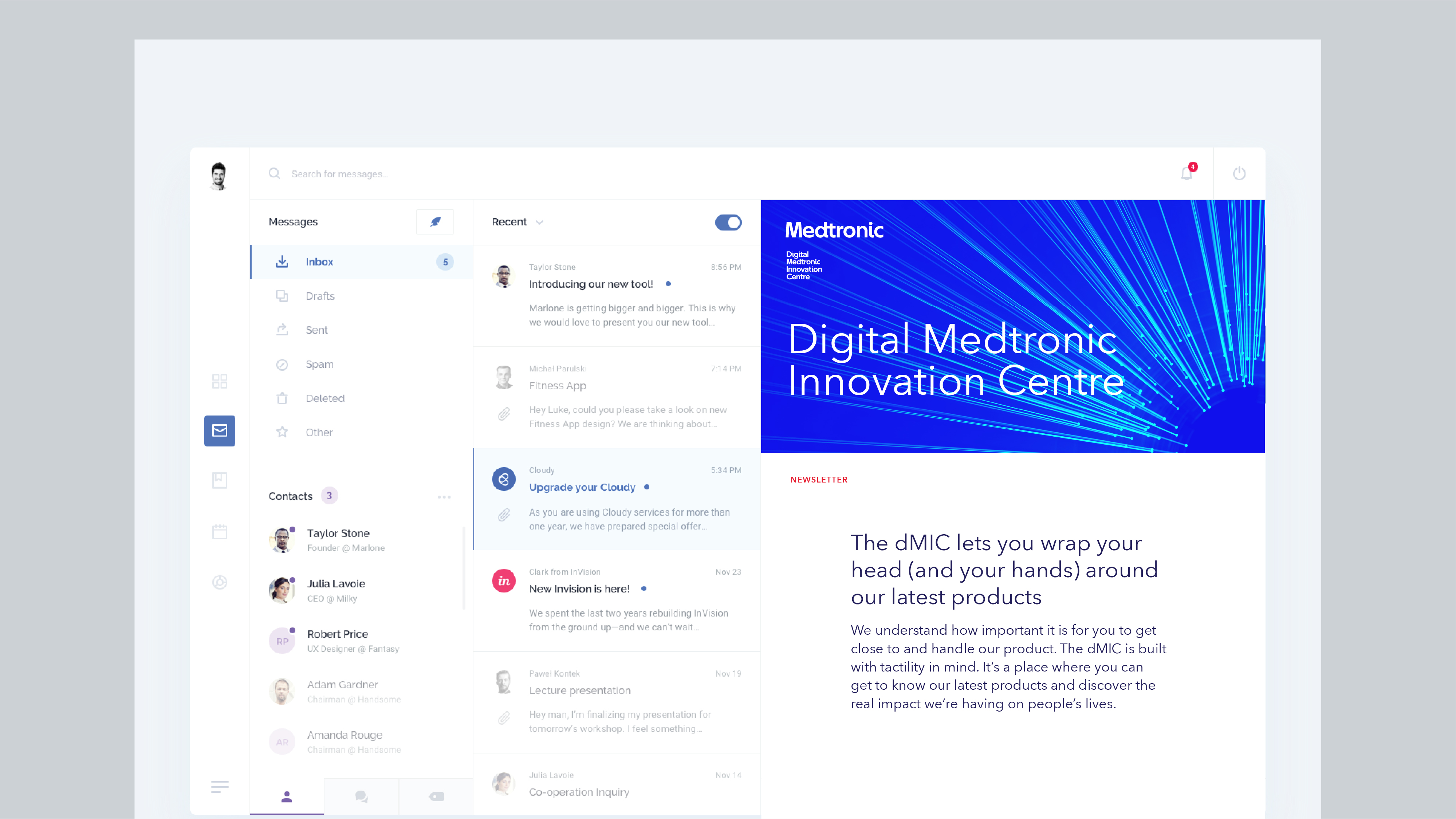Select the Spam folder

tap(319, 365)
